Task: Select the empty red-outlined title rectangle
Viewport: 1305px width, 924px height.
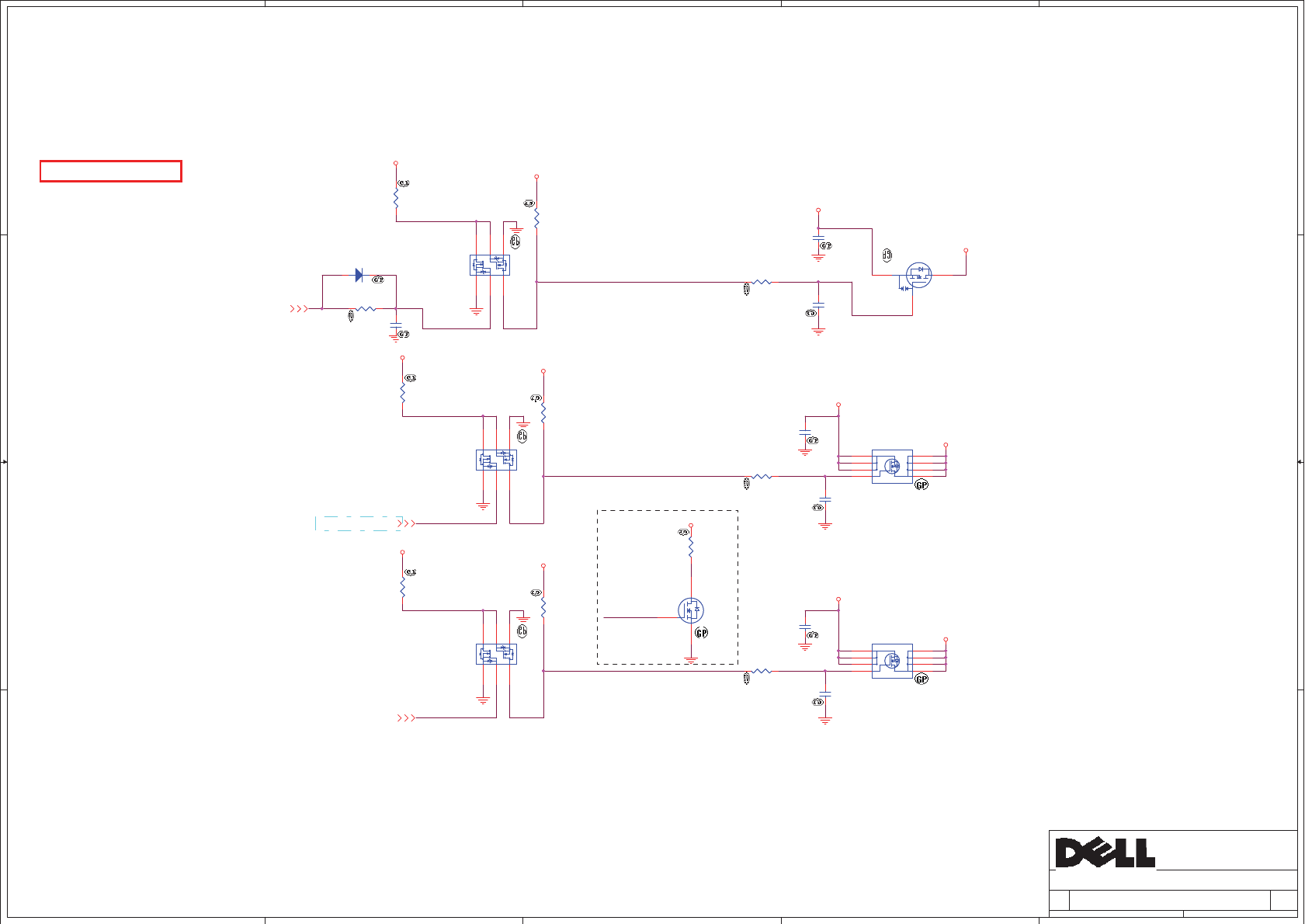Action: pos(111,171)
